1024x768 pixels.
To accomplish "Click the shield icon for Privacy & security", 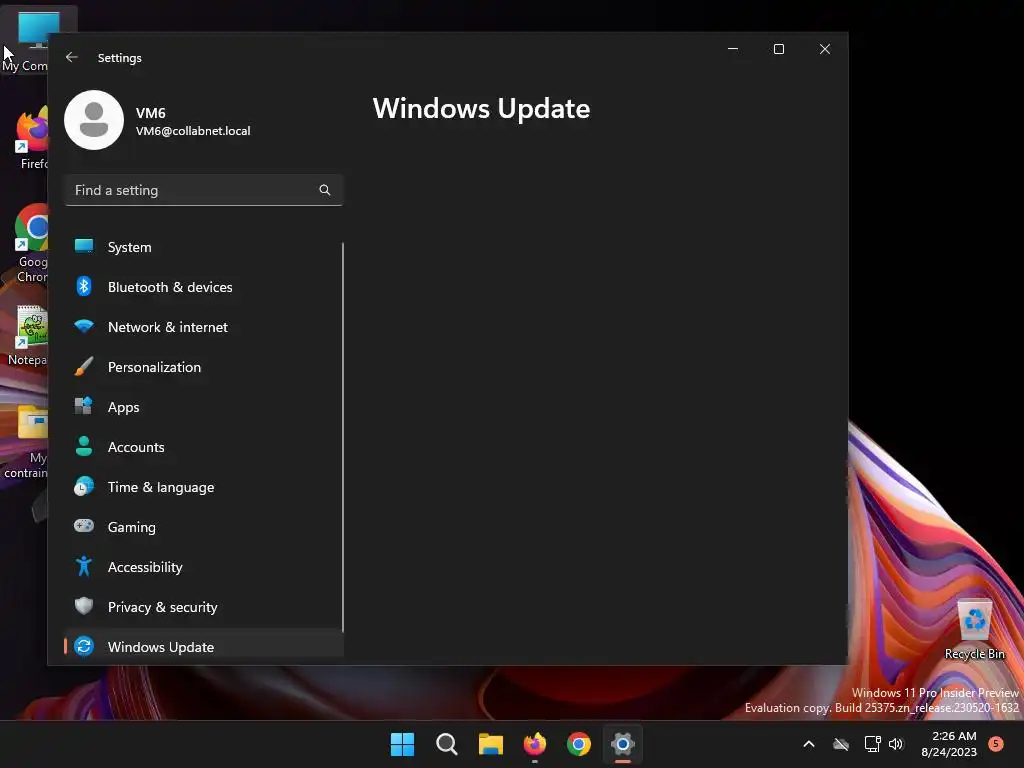I will click(x=84, y=606).
